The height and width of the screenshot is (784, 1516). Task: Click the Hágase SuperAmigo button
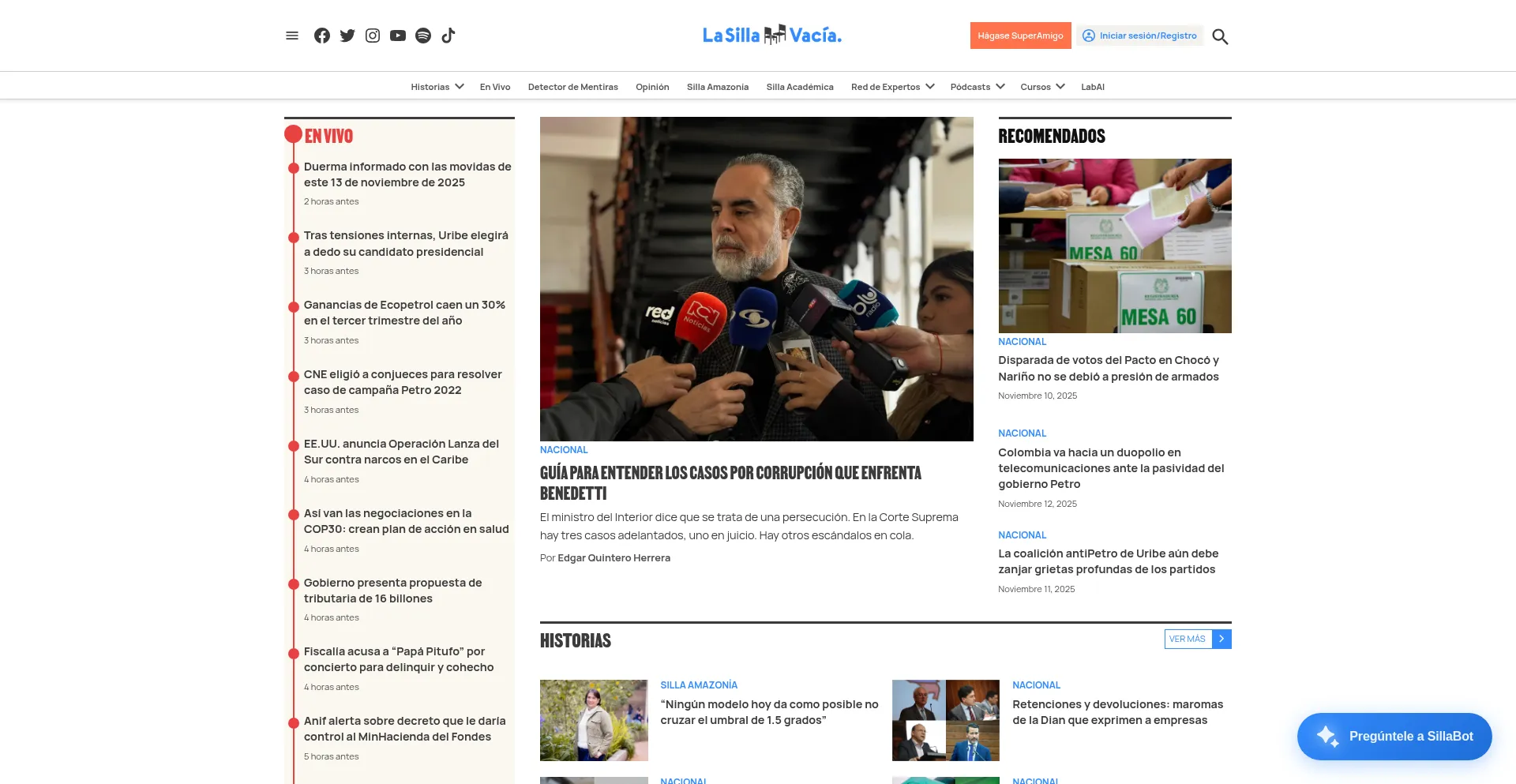(x=1020, y=36)
